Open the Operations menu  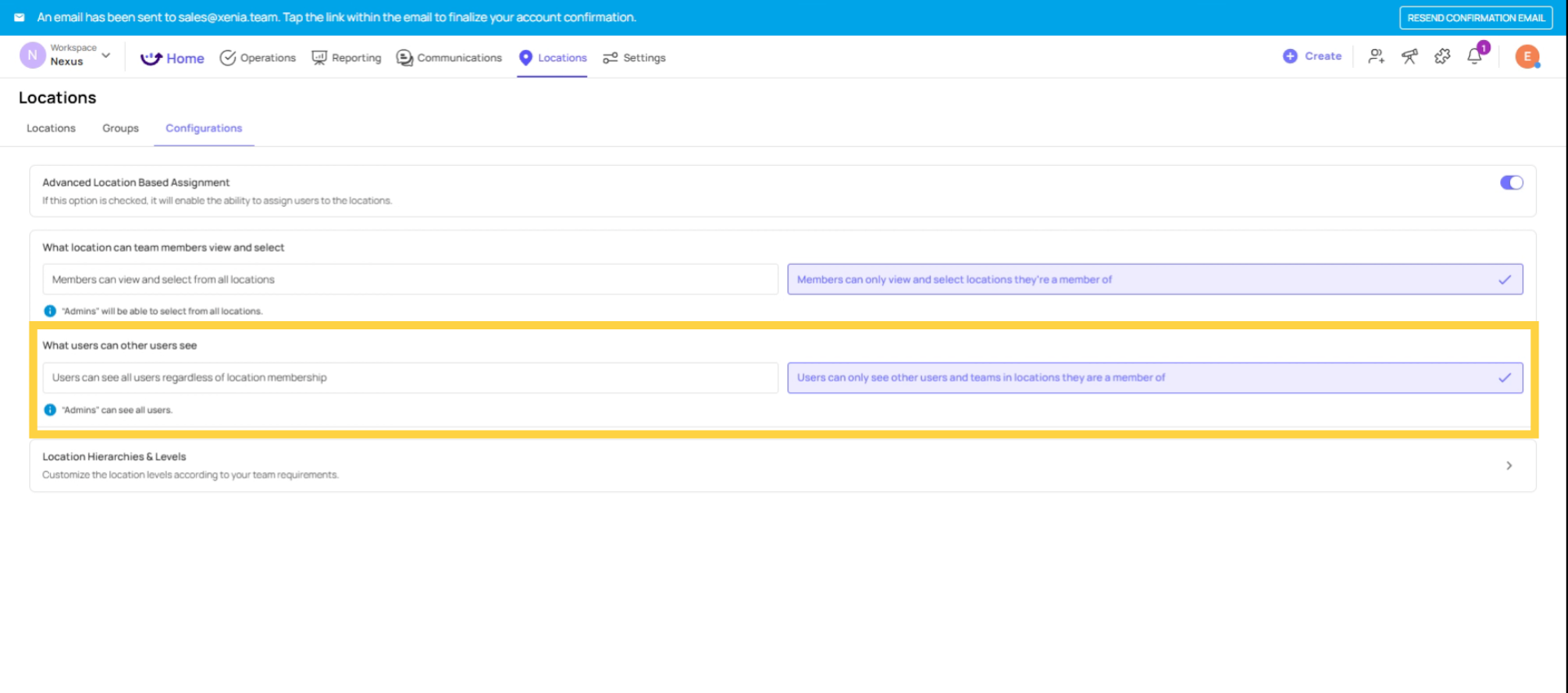coord(258,58)
